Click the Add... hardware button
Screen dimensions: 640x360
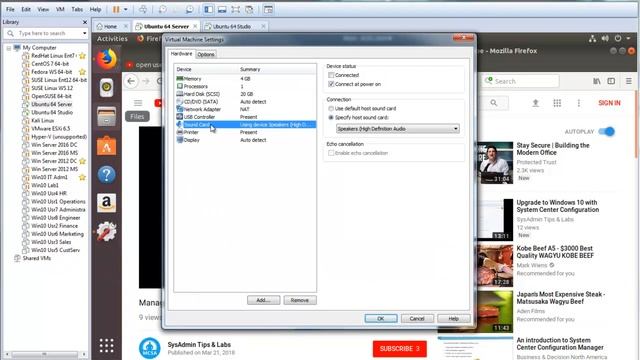pos(263,300)
